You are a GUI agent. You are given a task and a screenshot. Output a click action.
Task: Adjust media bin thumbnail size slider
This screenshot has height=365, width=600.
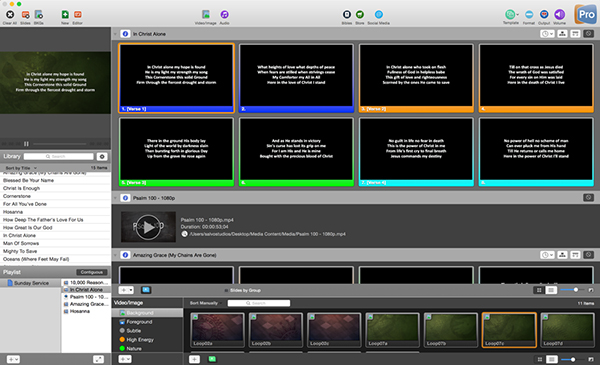pos(572,359)
